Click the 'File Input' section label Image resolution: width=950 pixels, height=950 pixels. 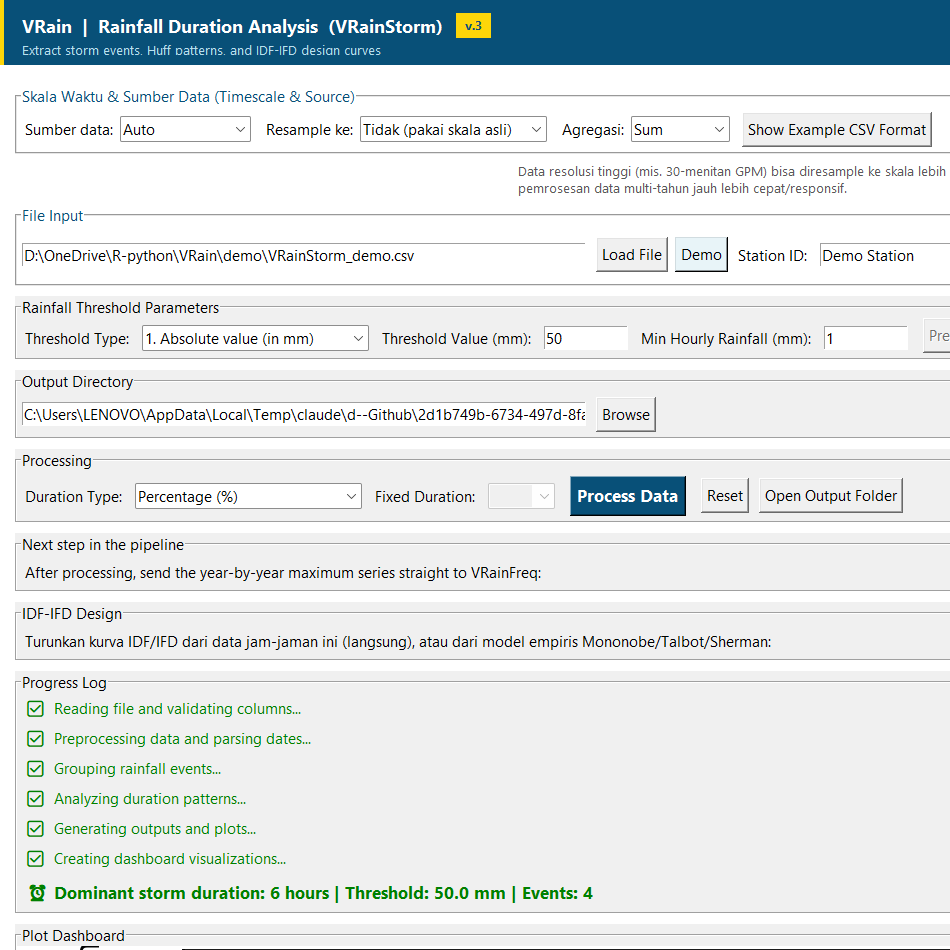tap(53, 216)
